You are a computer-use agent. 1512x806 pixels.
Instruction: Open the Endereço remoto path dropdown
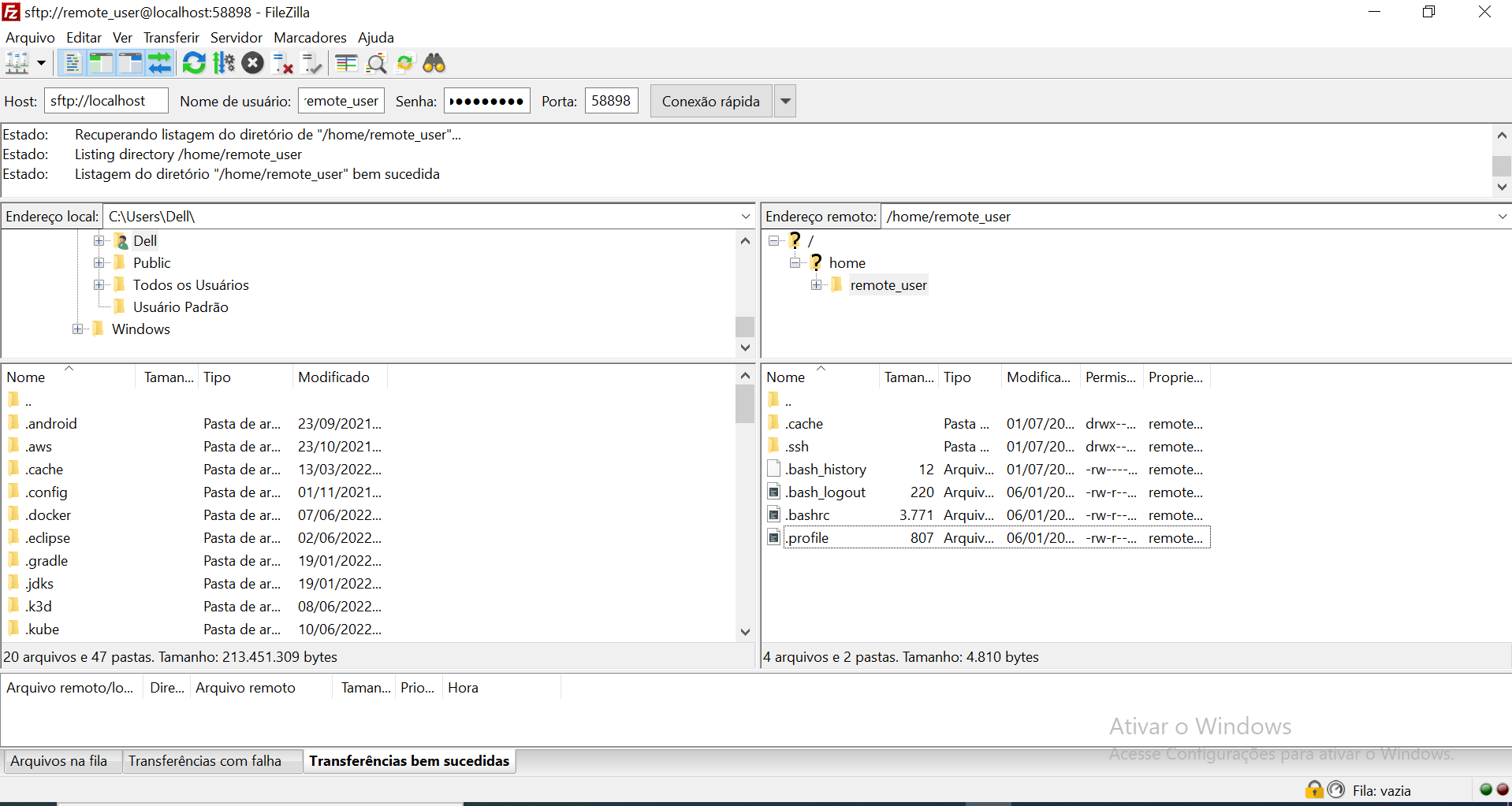coord(1502,217)
